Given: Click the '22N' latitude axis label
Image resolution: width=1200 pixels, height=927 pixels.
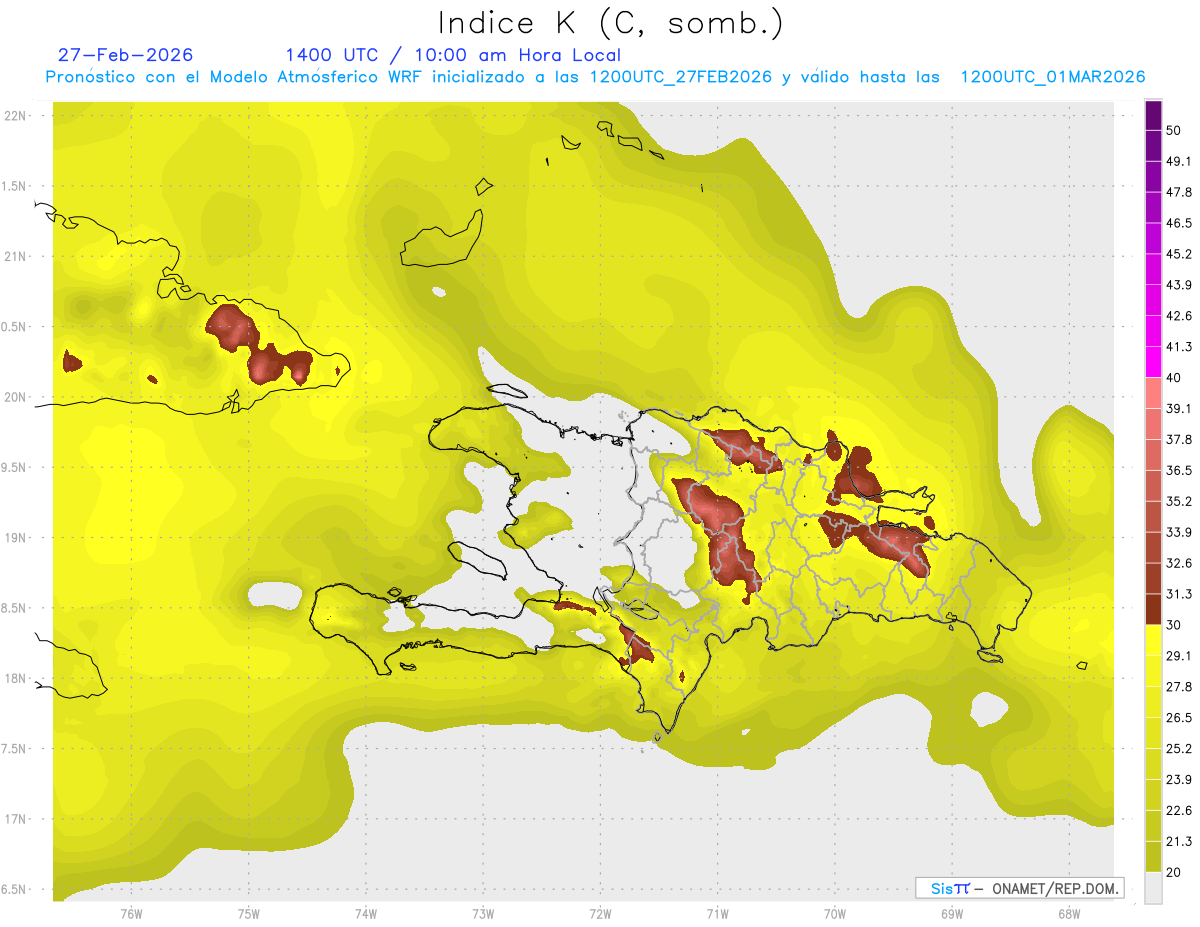Looking at the screenshot, I should (16, 115).
